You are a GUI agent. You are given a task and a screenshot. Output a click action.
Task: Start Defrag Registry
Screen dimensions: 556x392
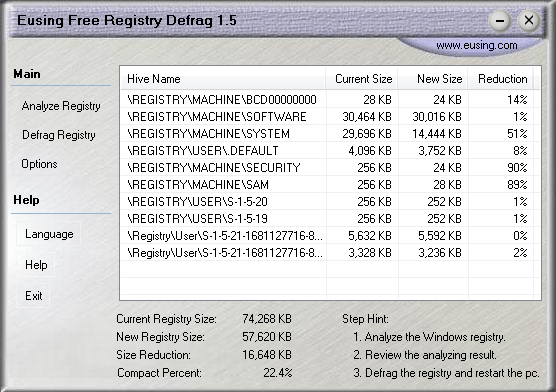click(59, 135)
